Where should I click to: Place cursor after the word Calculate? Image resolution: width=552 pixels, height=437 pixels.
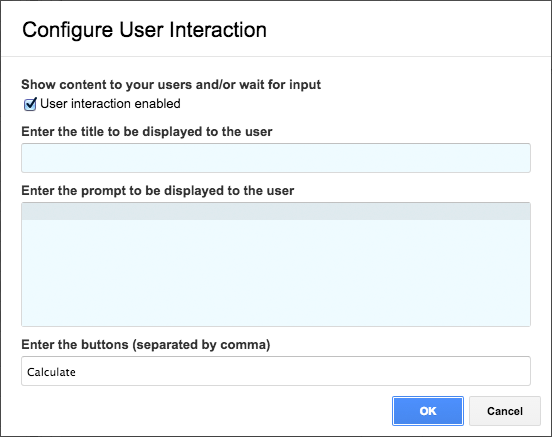tap(76, 372)
